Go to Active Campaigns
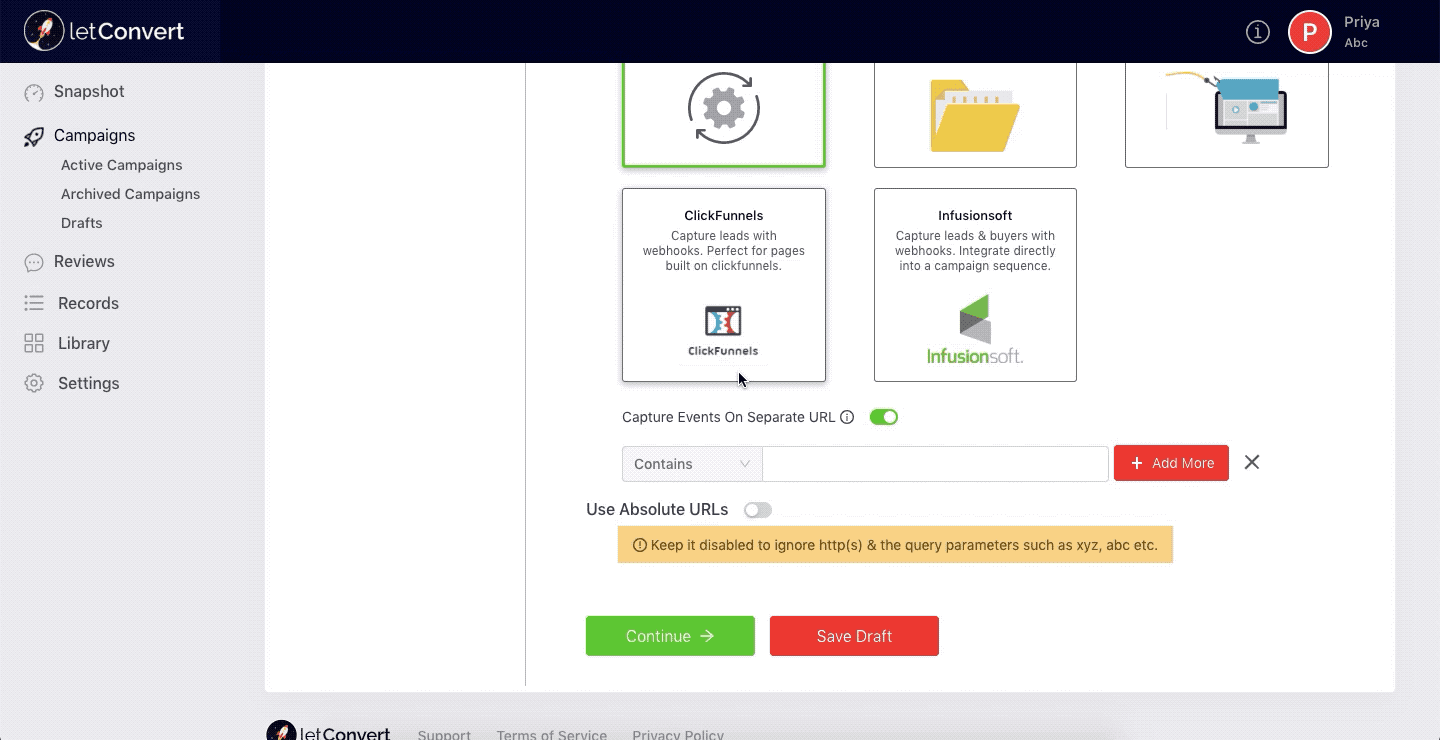 (122, 165)
